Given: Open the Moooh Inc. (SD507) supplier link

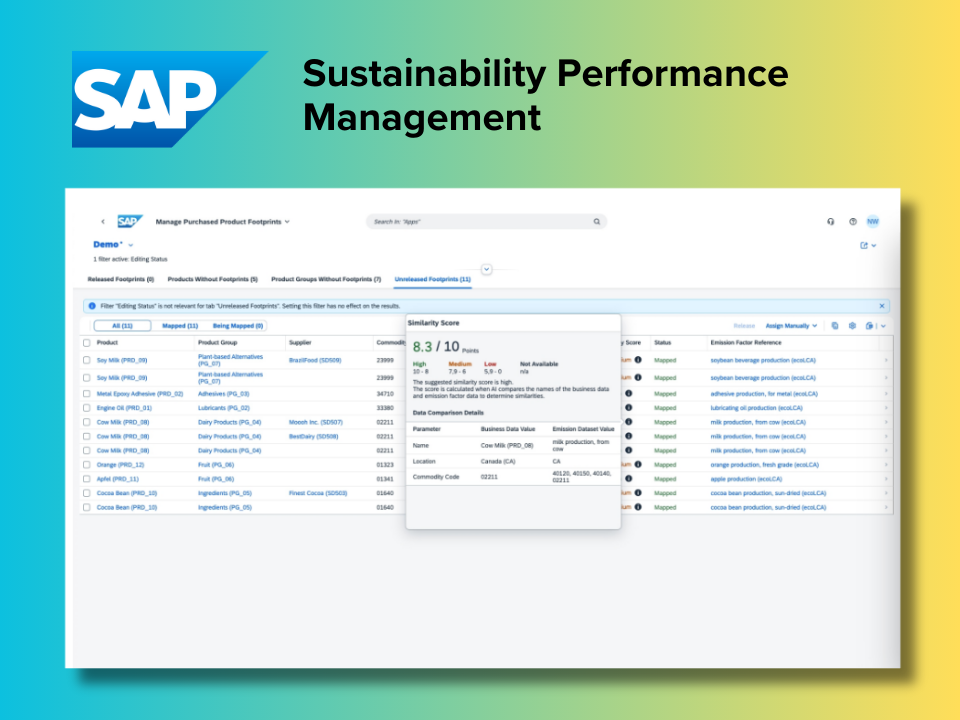Looking at the screenshot, I should point(315,422).
